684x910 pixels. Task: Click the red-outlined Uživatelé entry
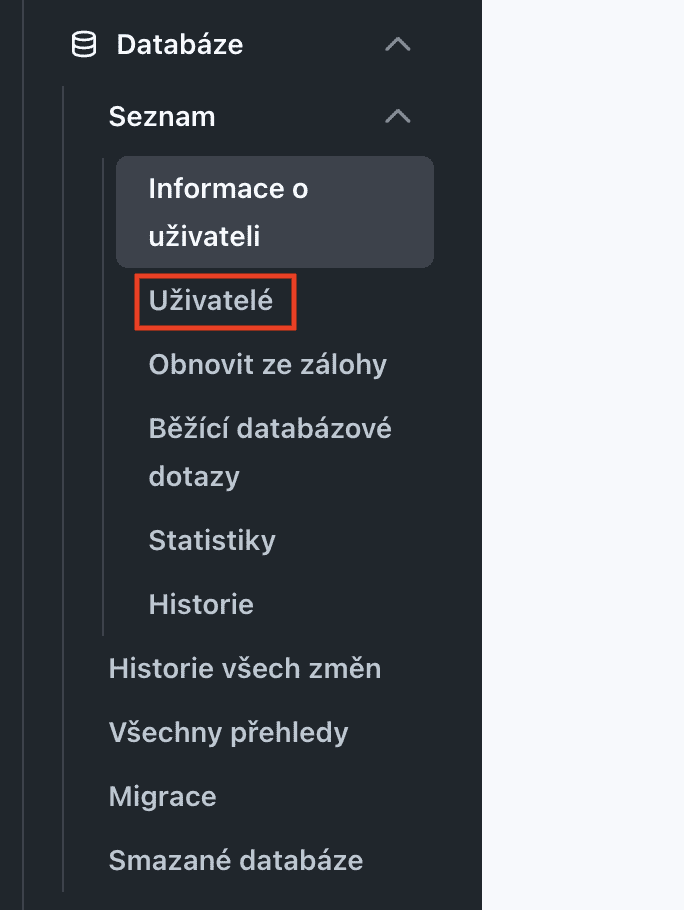[x=215, y=302]
